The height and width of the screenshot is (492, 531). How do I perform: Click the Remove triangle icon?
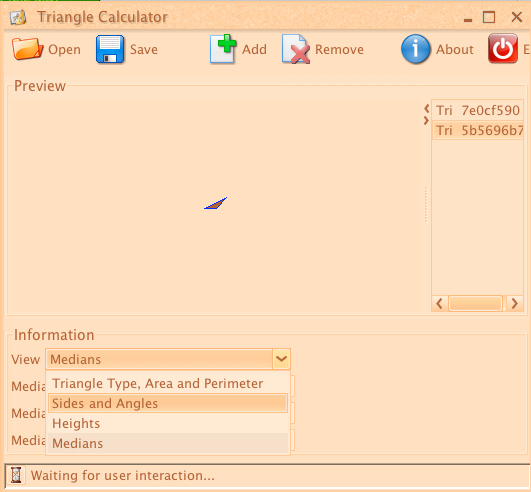pyautogui.click(x=296, y=49)
